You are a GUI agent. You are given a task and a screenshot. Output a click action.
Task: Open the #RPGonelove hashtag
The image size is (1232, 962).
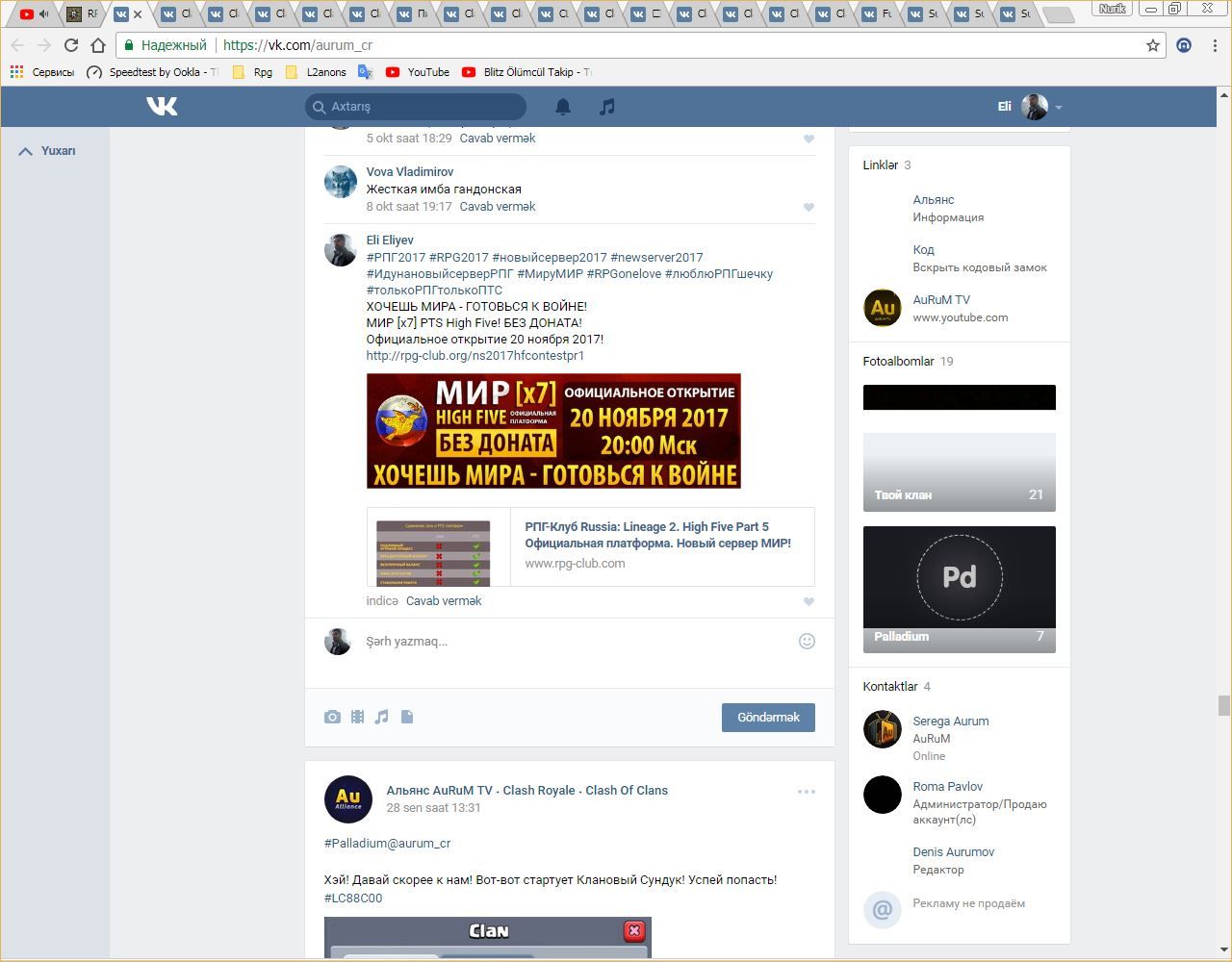(624, 274)
